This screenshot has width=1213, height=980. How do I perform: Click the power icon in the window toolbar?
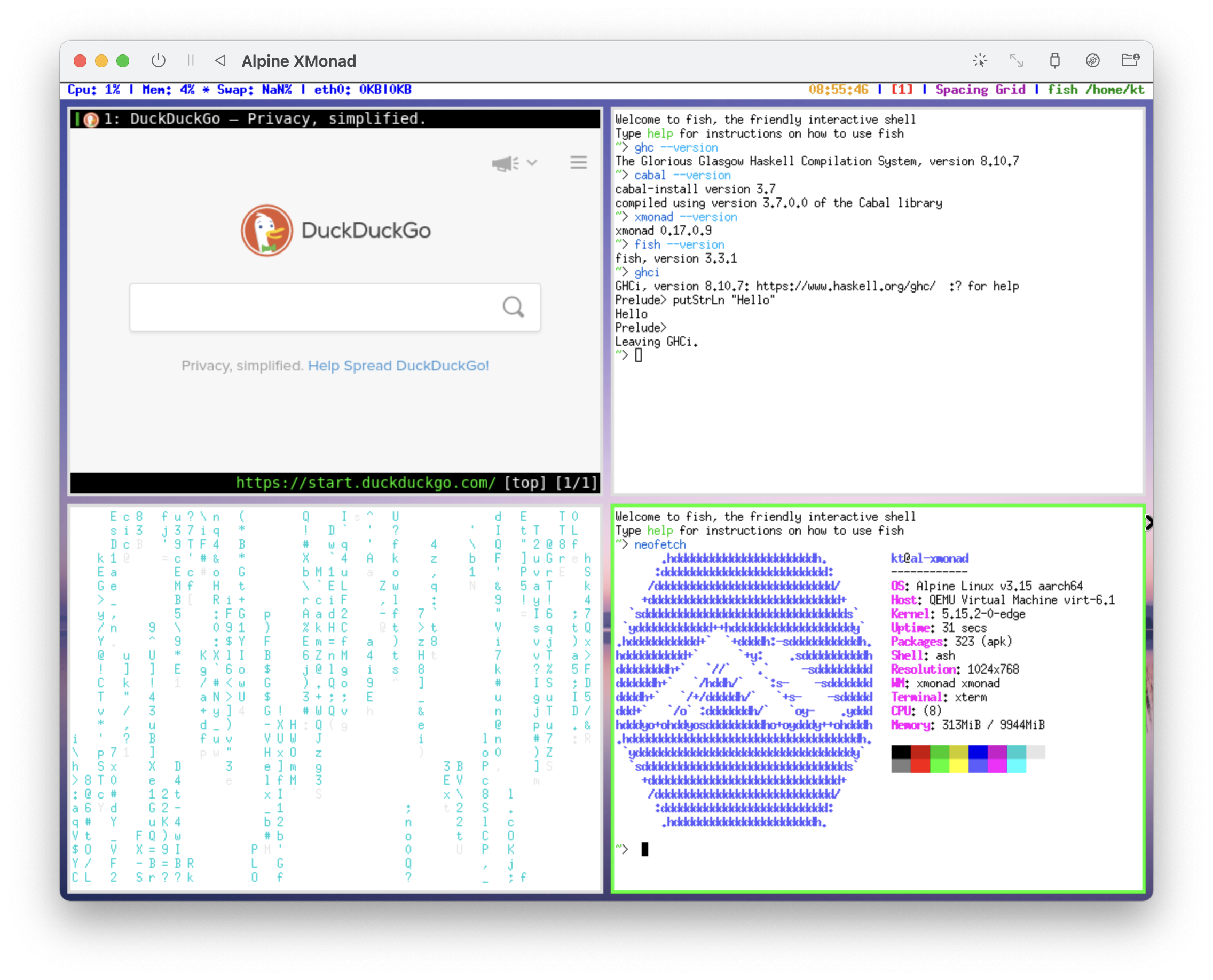coord(158,60)
